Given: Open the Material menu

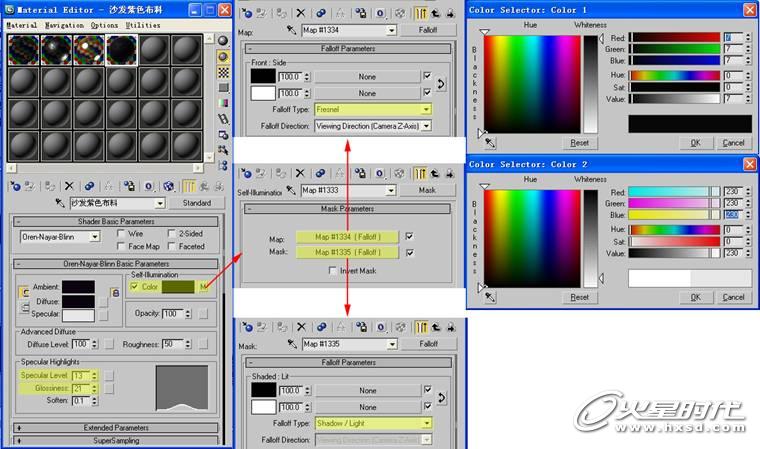Looking at the screenshot, I should (x=21, y=25).
